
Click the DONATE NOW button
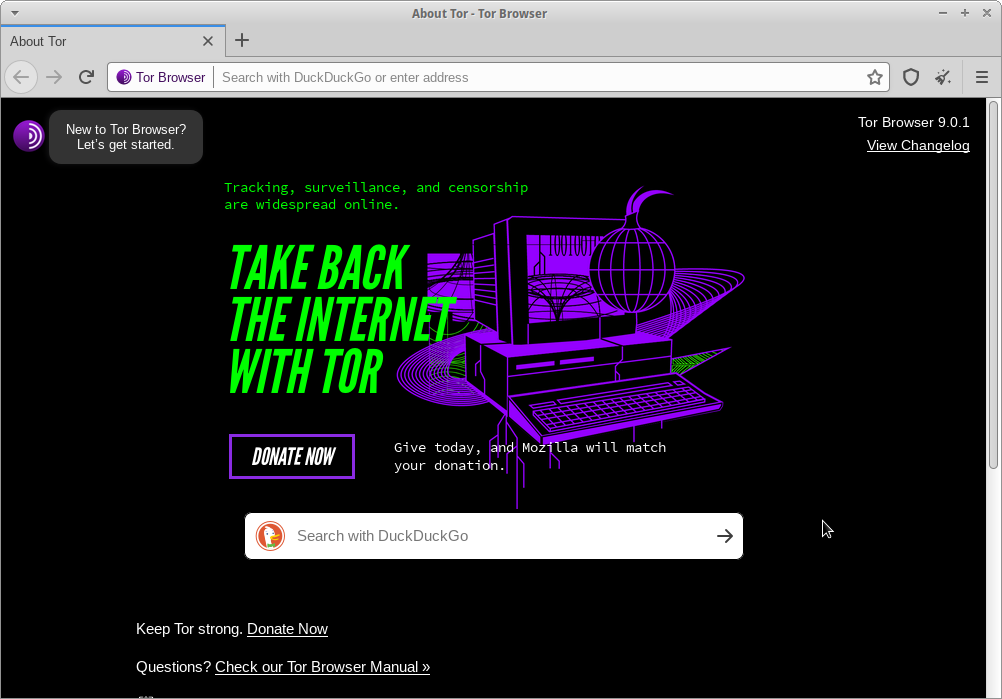[x=292, y=456]
